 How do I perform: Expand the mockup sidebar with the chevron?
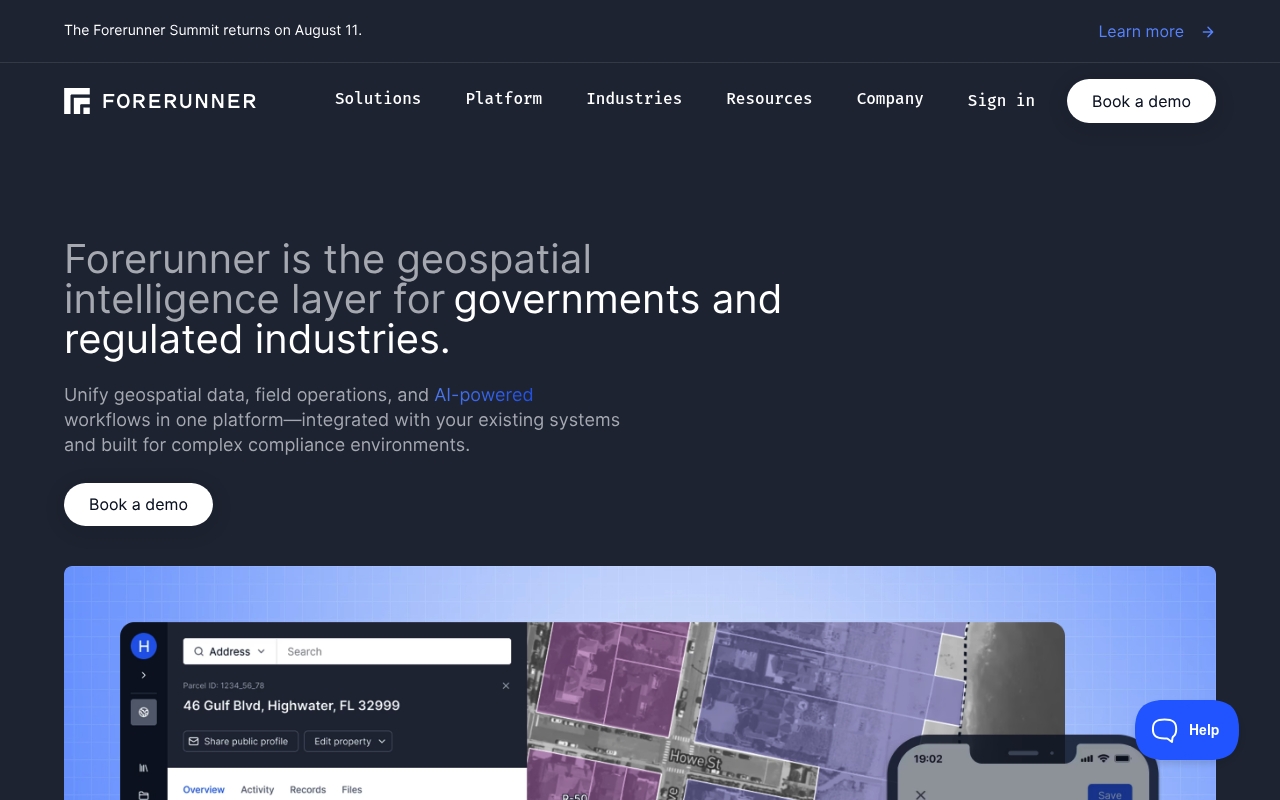[x=144, y=676]
